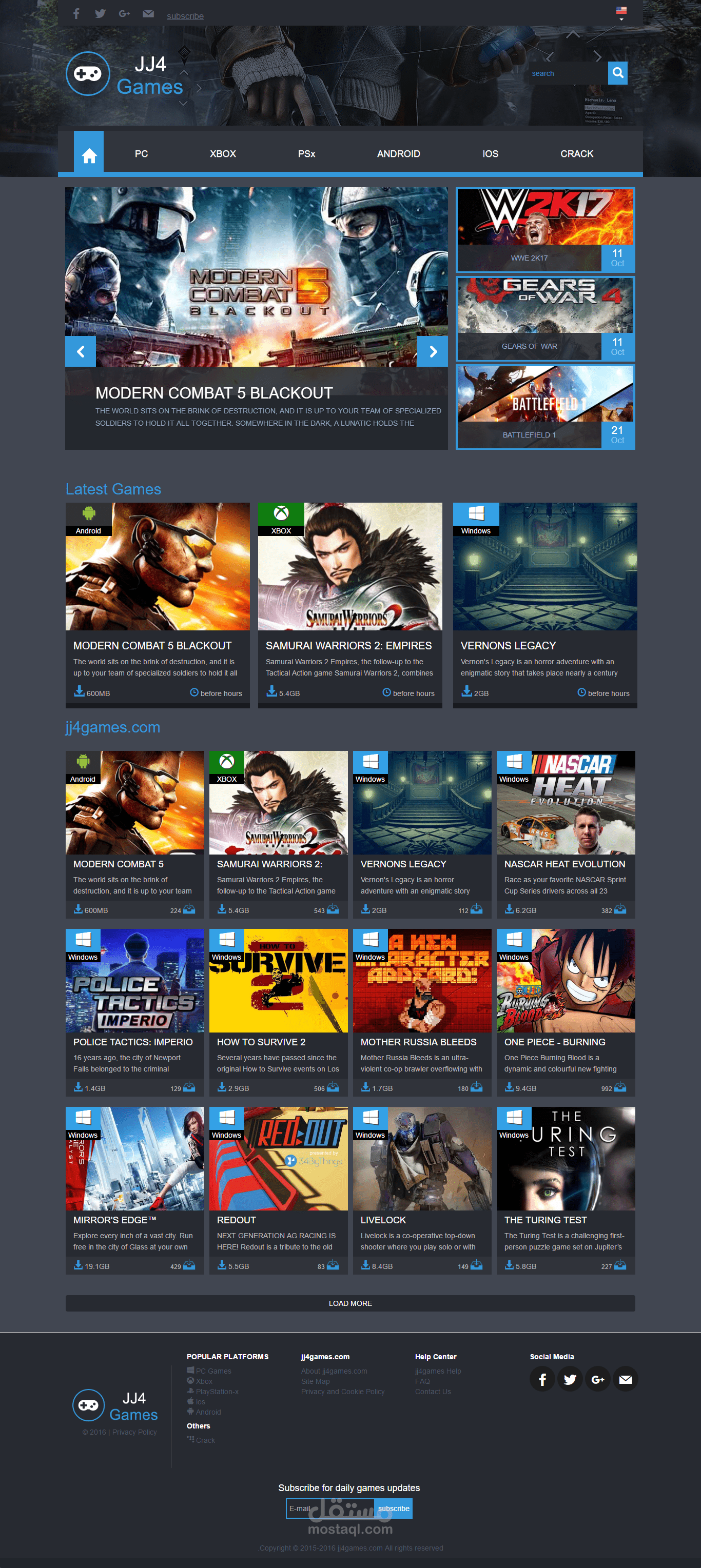Viewport: 701px width, 1568px height.
Task: Click the JJ4 Games gamepad logo in the header
Action: (x=88, y=74)
